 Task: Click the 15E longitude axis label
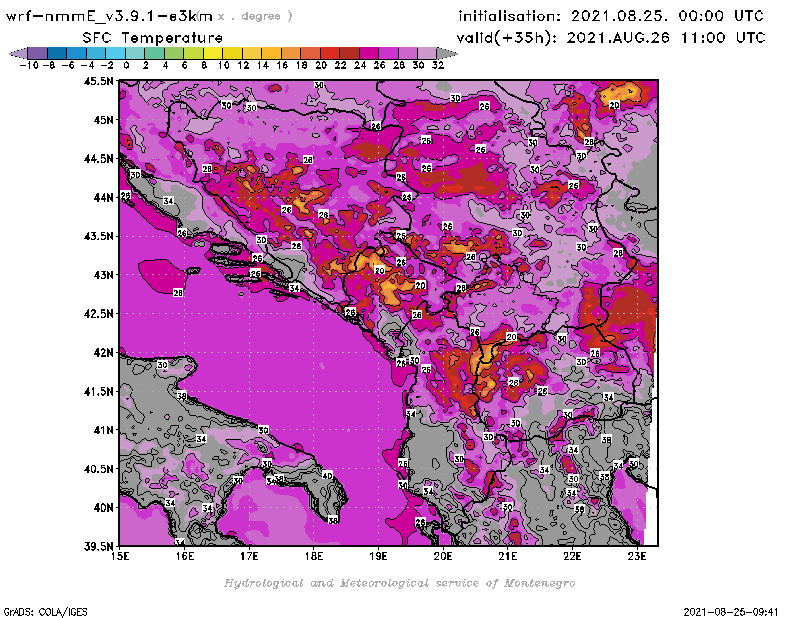pyautogui.click(x=120, y=556)
